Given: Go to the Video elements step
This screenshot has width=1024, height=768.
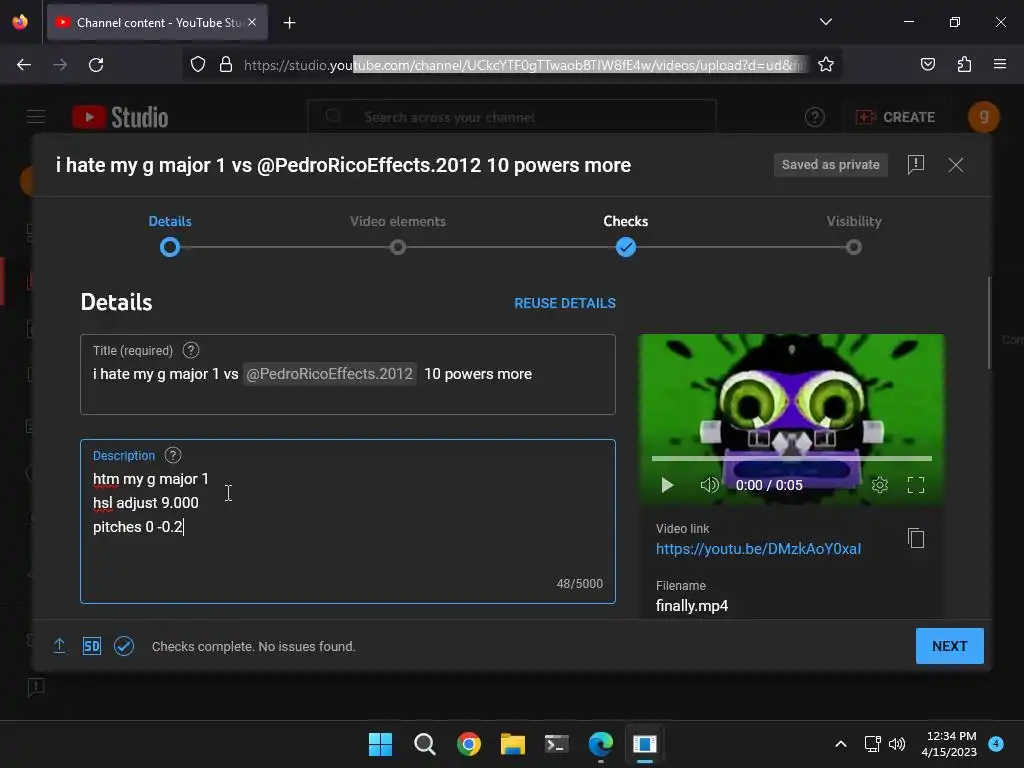Looking at the screenshot, I should [x=398, y=236].
